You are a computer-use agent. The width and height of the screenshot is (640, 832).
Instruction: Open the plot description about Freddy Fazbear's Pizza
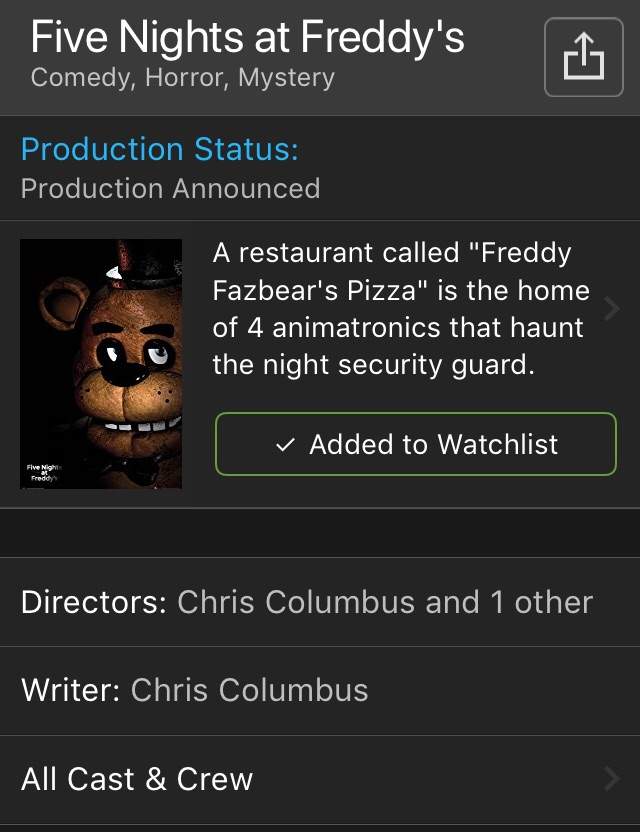[400, 309]
